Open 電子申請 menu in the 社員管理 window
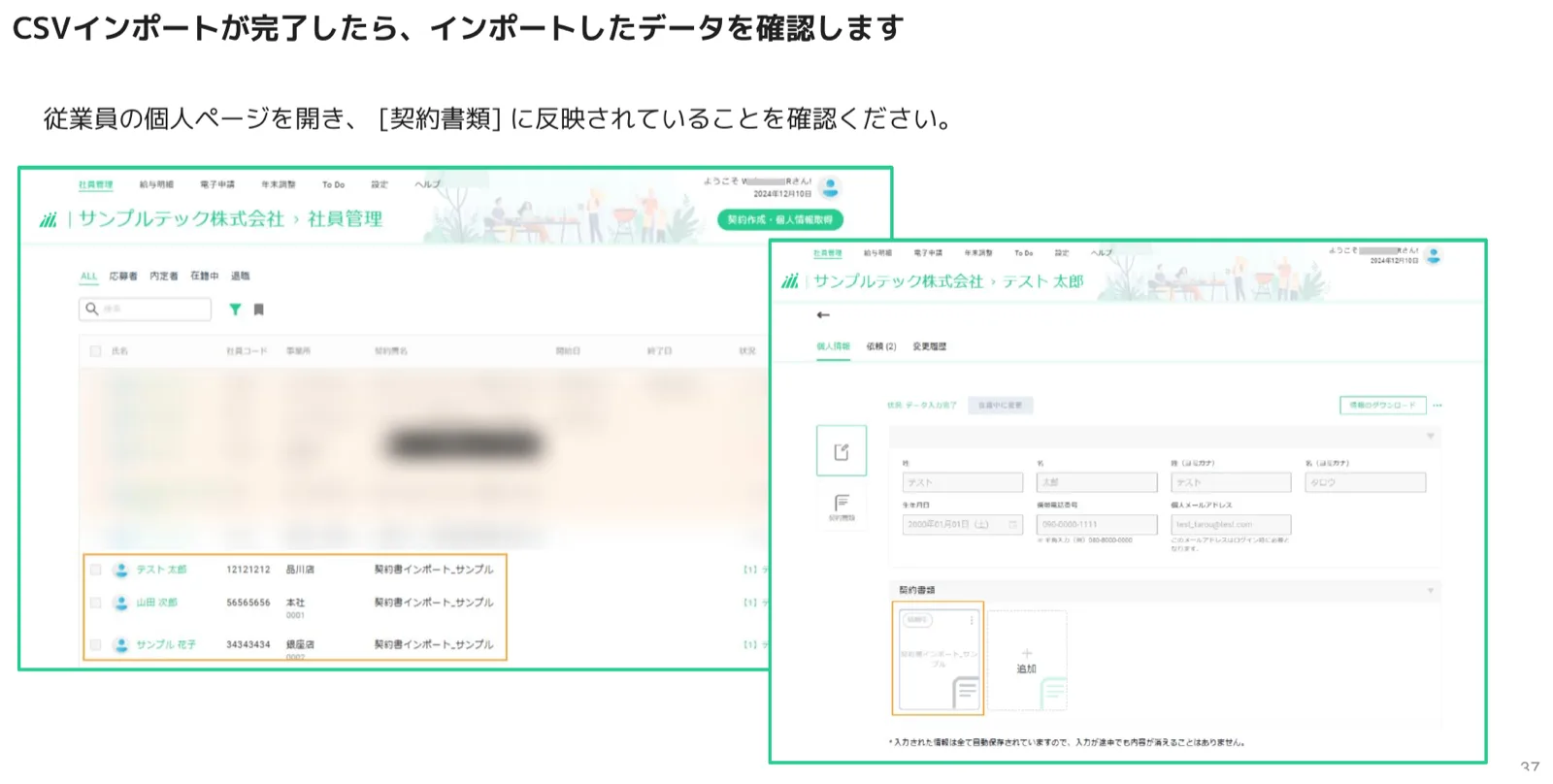 217,184
